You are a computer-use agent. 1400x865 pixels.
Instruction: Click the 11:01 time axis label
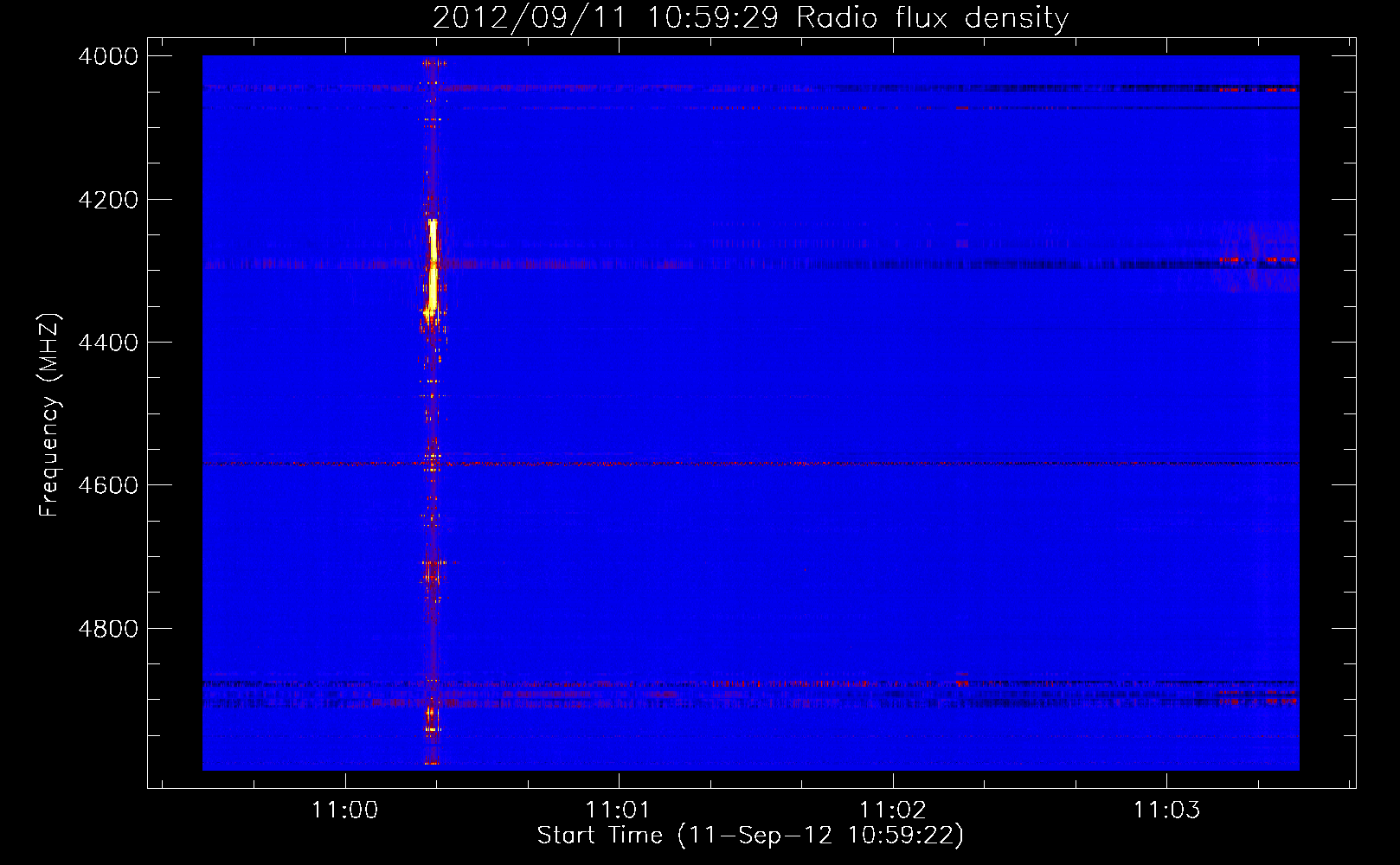(618, 810)
